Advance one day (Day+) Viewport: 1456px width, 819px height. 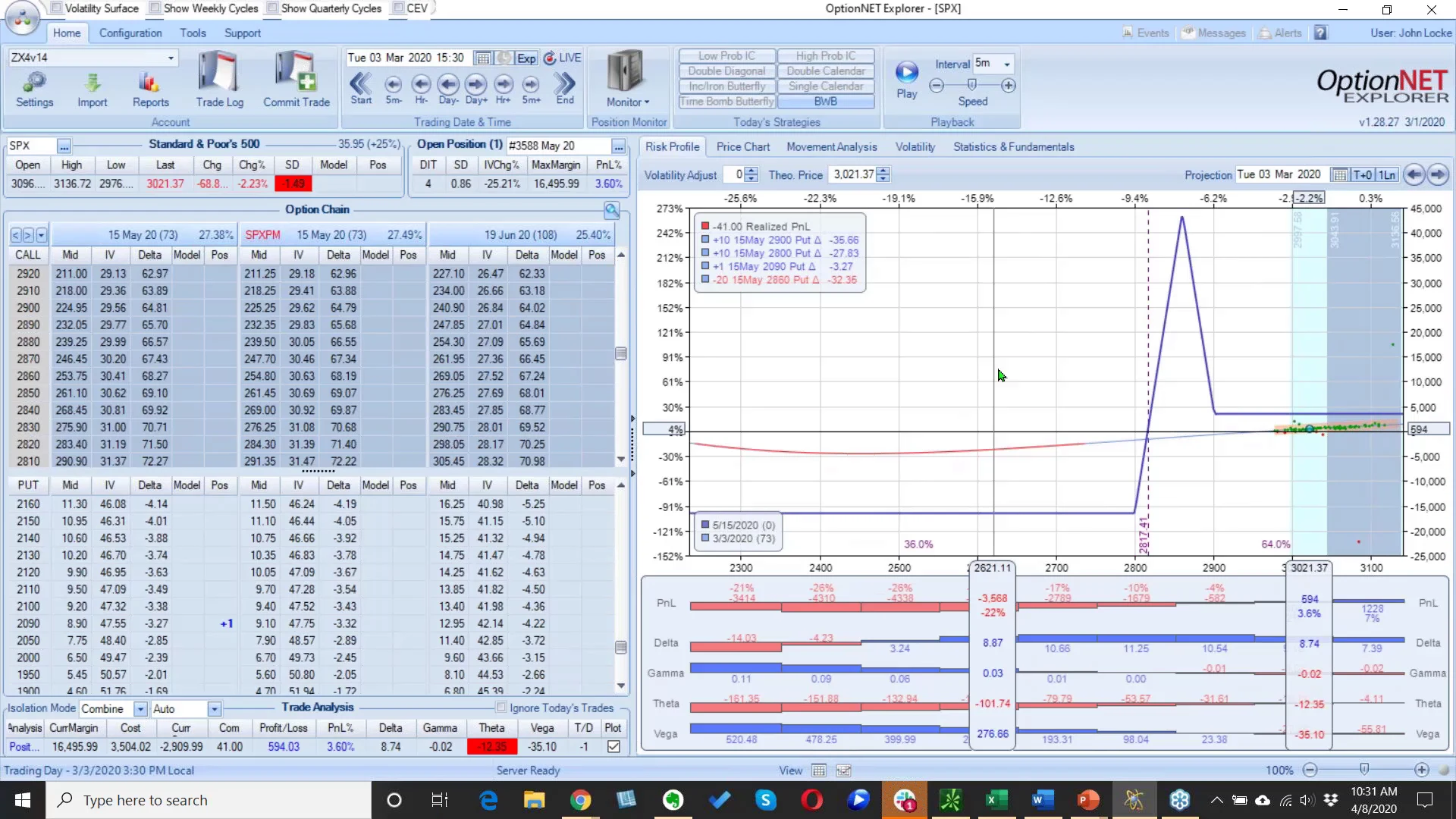pyautogui.click(x=476, y=88)
